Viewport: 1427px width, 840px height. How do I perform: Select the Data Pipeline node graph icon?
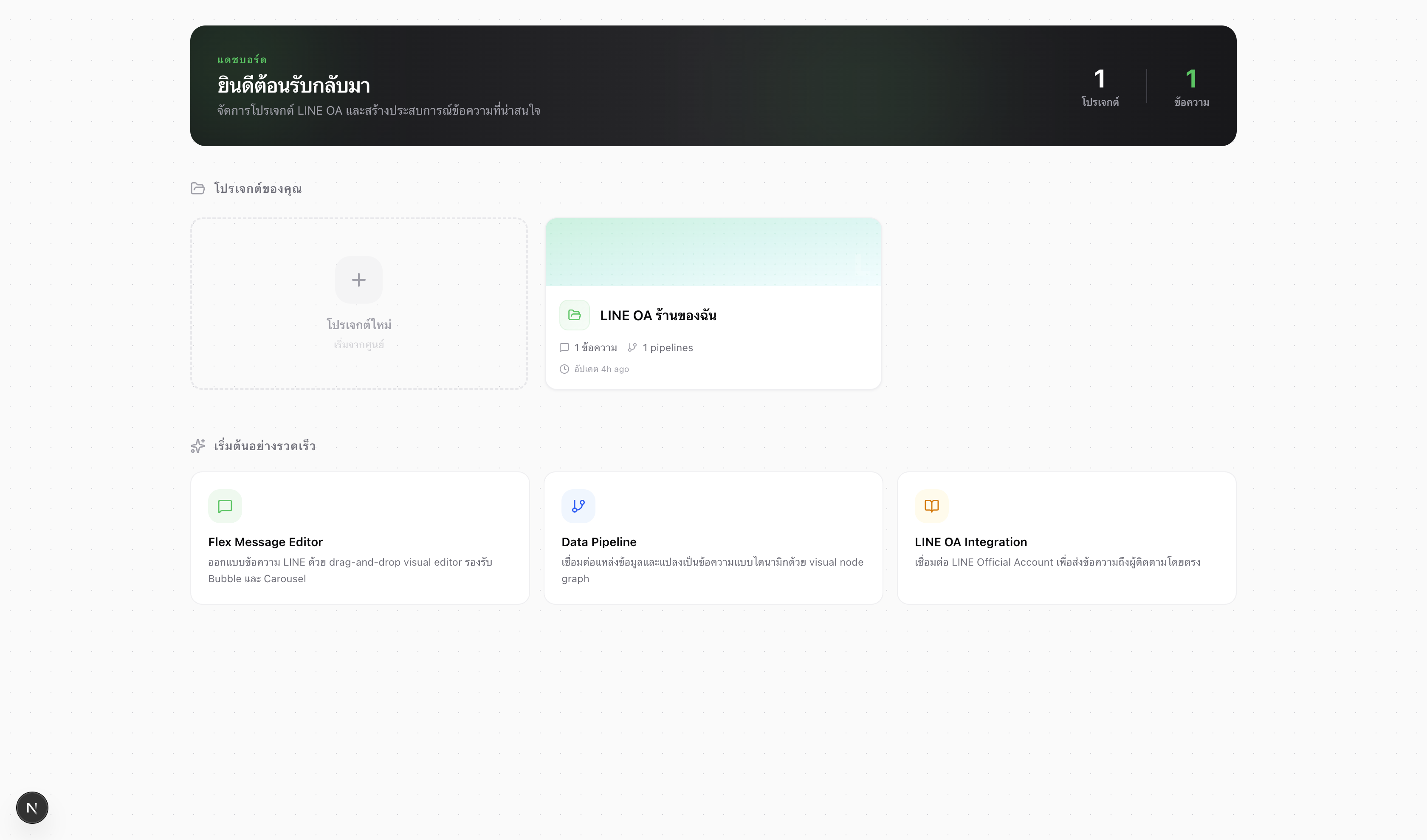(x=578, y=505)
